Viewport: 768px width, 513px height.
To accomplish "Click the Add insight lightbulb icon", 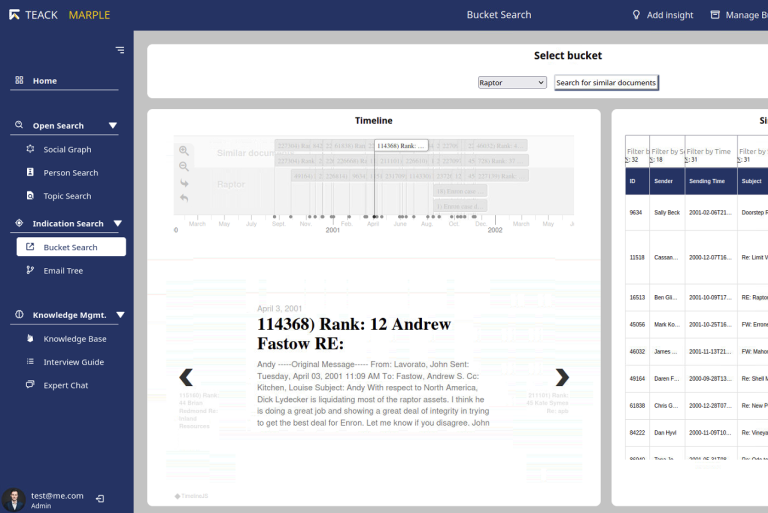I will 636,15.
